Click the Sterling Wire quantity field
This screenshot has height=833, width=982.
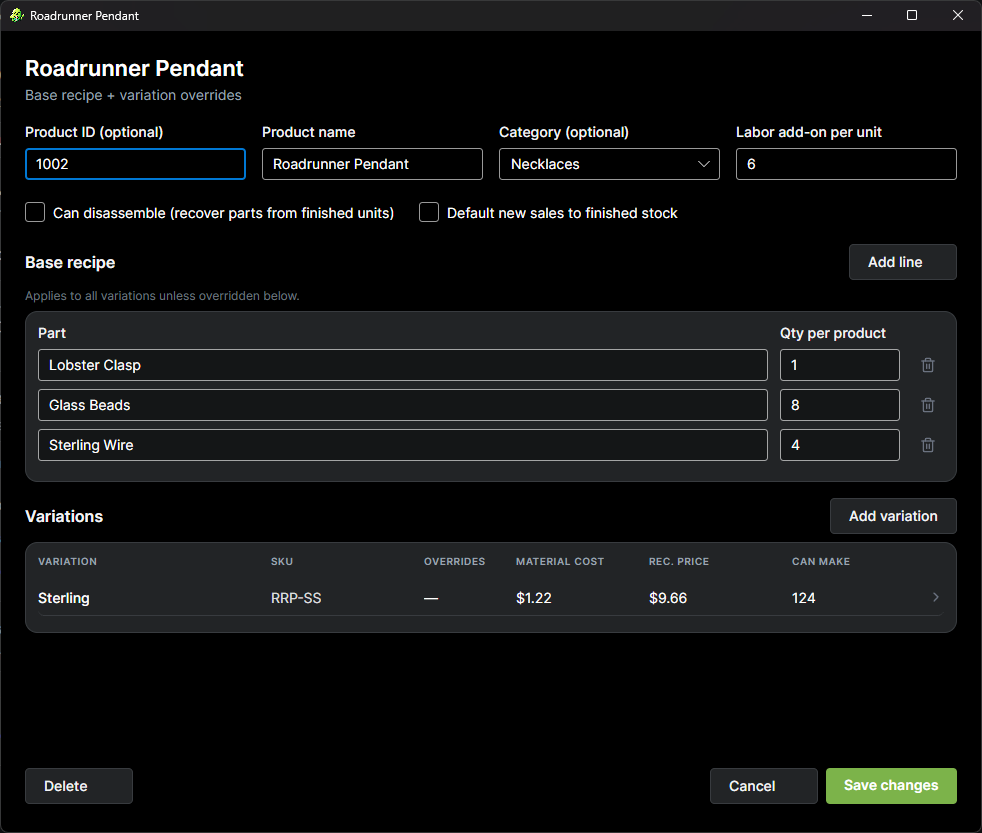839,445
